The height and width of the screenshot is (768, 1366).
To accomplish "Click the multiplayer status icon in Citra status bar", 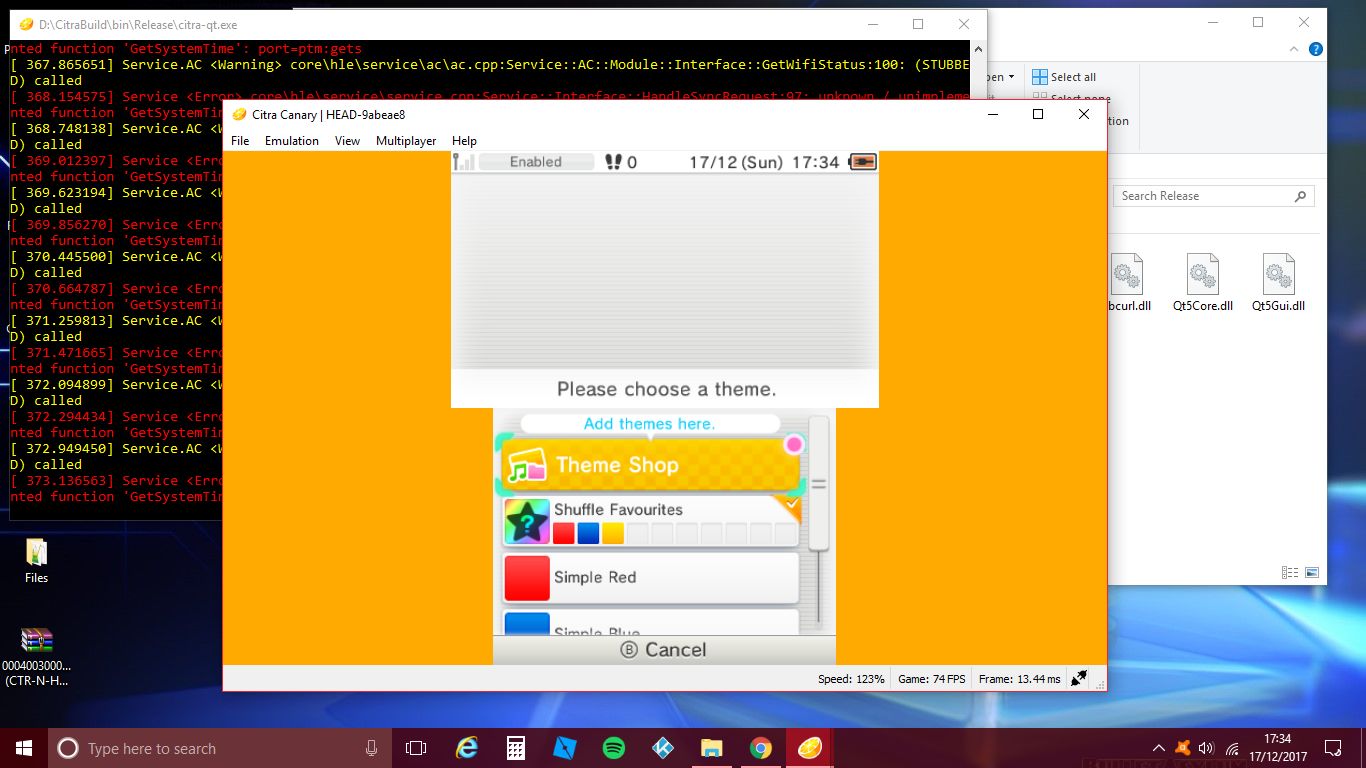I will tap(1079, 678).
